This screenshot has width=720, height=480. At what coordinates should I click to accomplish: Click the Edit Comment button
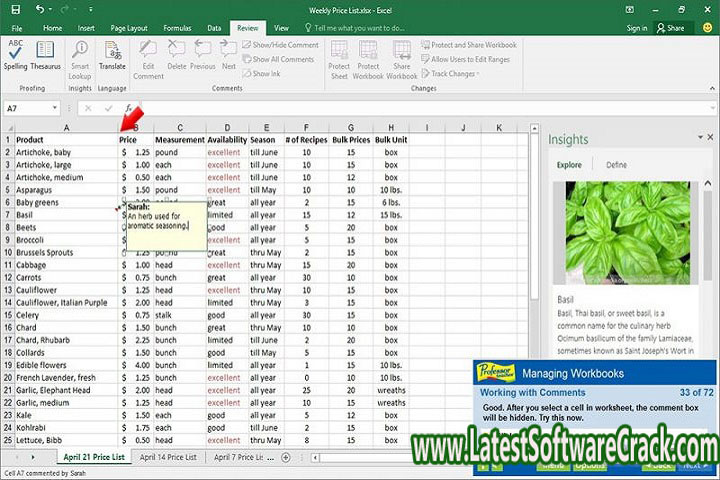pyautogui.click(x=148, y=60)
